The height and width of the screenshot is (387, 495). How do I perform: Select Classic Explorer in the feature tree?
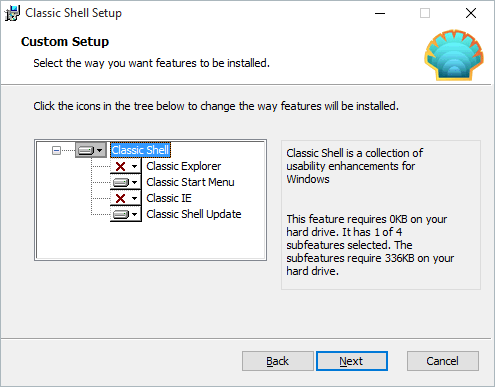point(184,166)
